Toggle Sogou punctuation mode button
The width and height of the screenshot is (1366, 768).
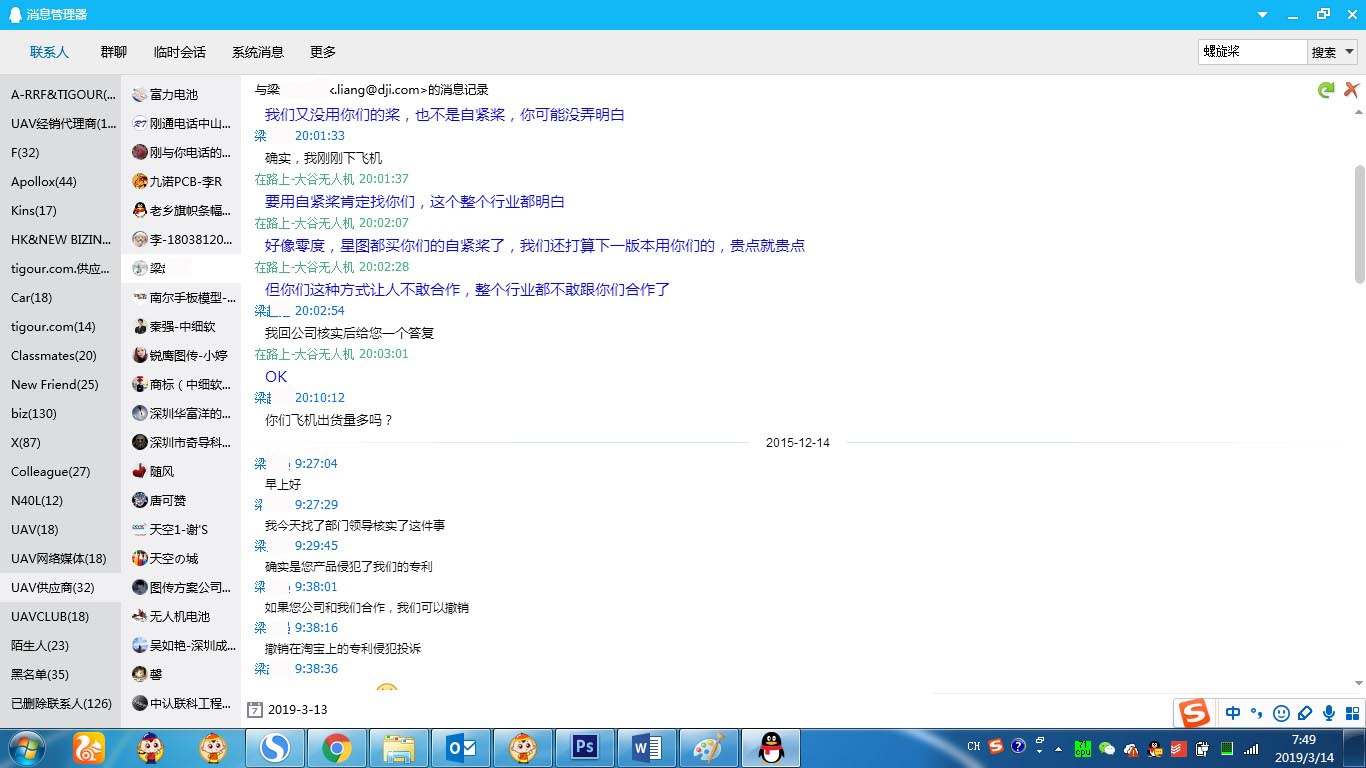(1257, 713)
